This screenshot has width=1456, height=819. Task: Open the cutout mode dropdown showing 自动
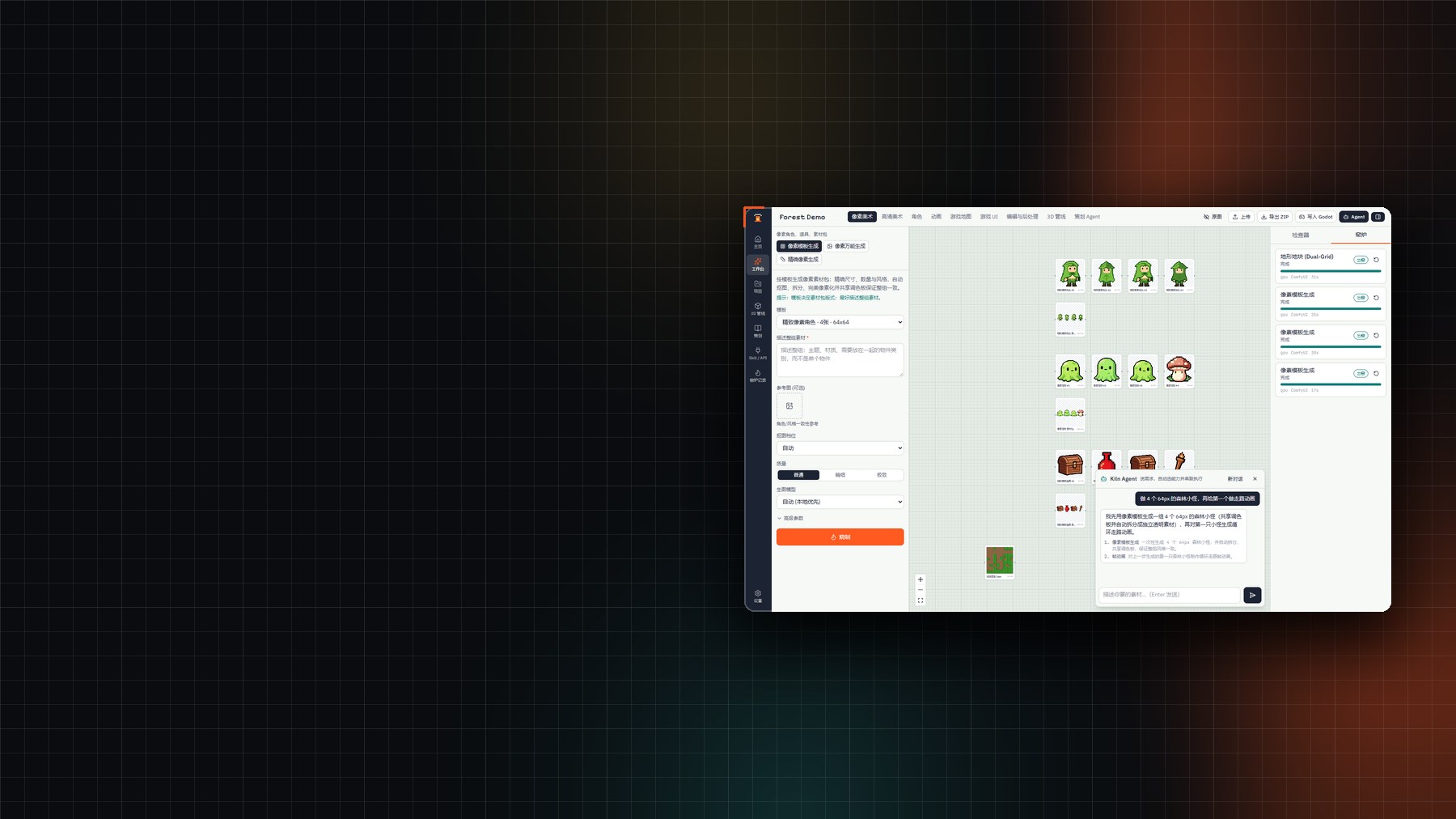[840, 448]
